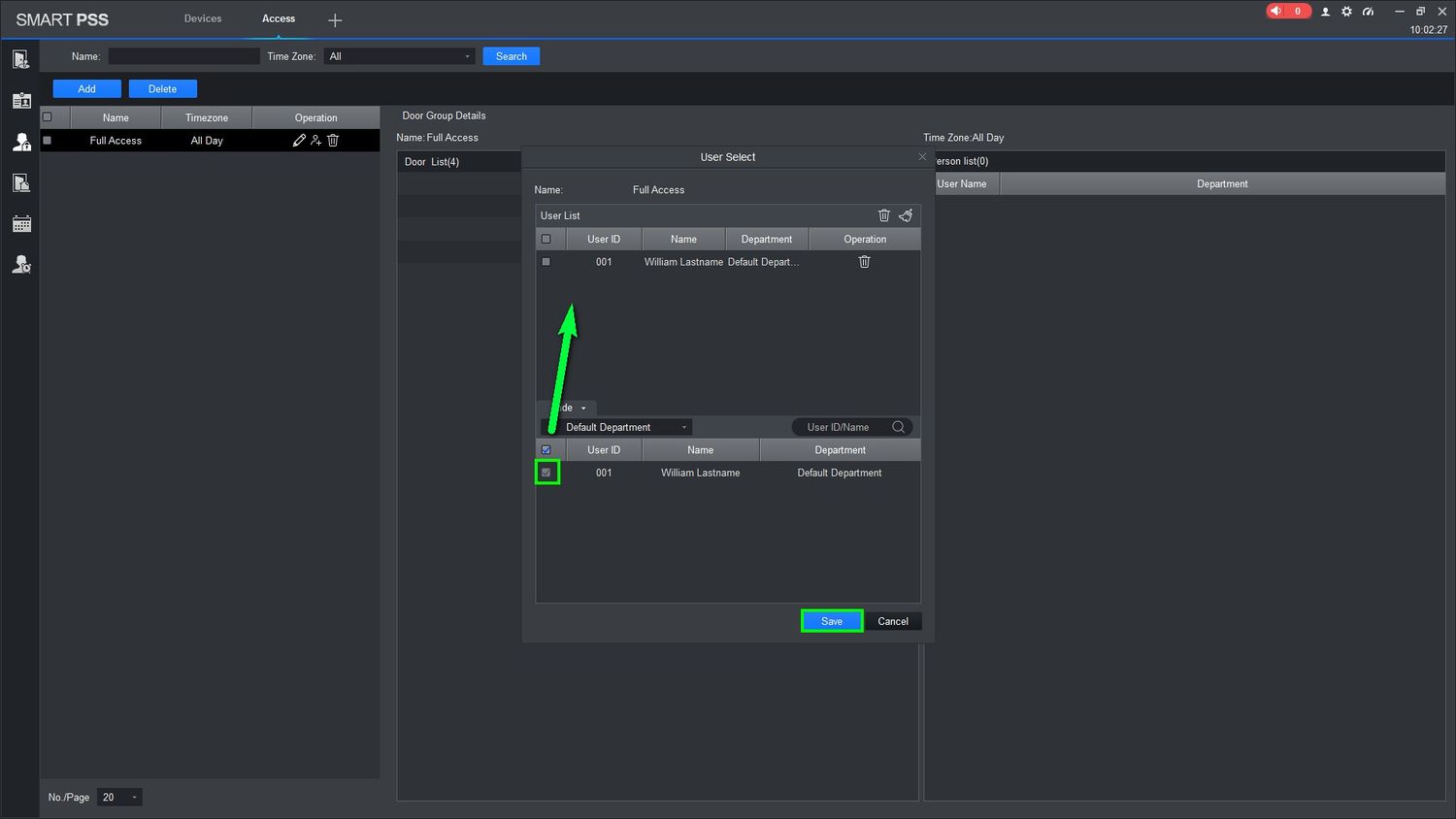Open the No./Page 20 dropdown
1456x819 pixels.
click(119, 798)
